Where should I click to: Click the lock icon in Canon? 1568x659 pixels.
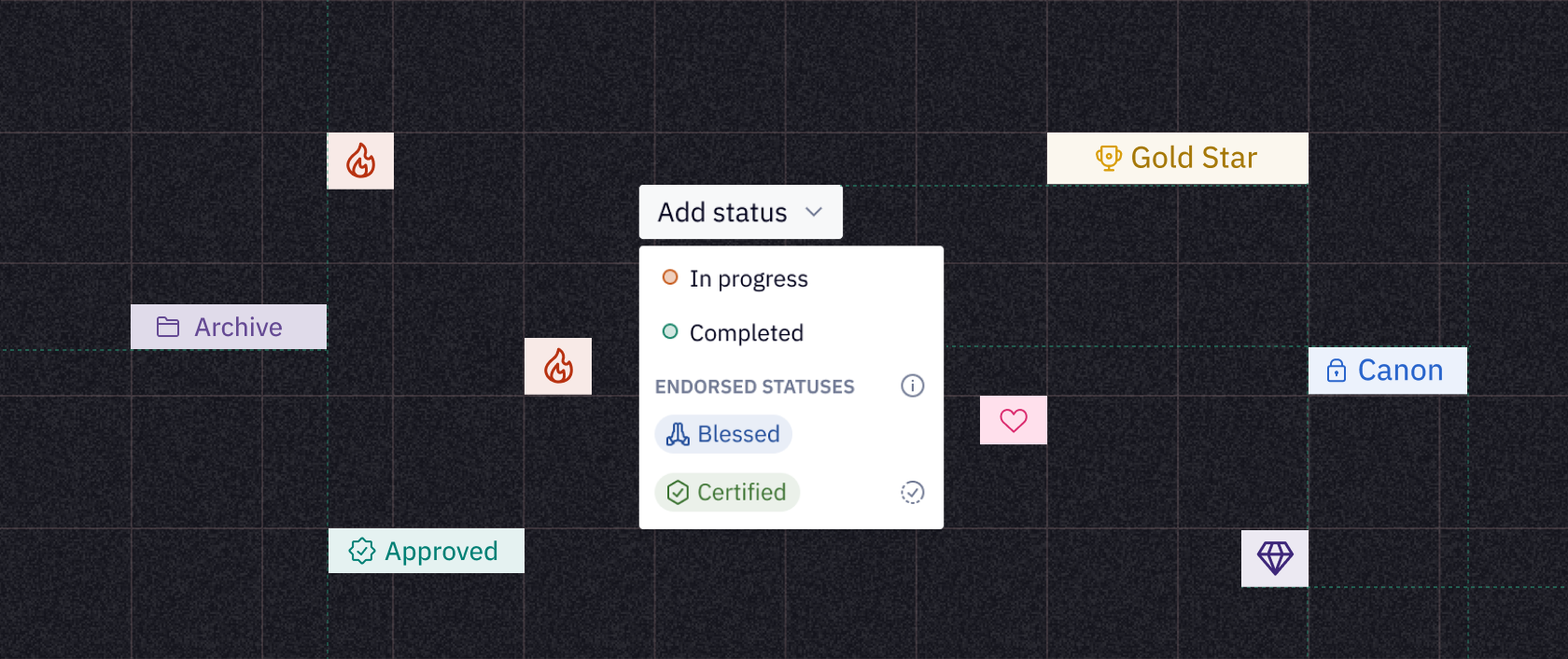pos(1337,371)
